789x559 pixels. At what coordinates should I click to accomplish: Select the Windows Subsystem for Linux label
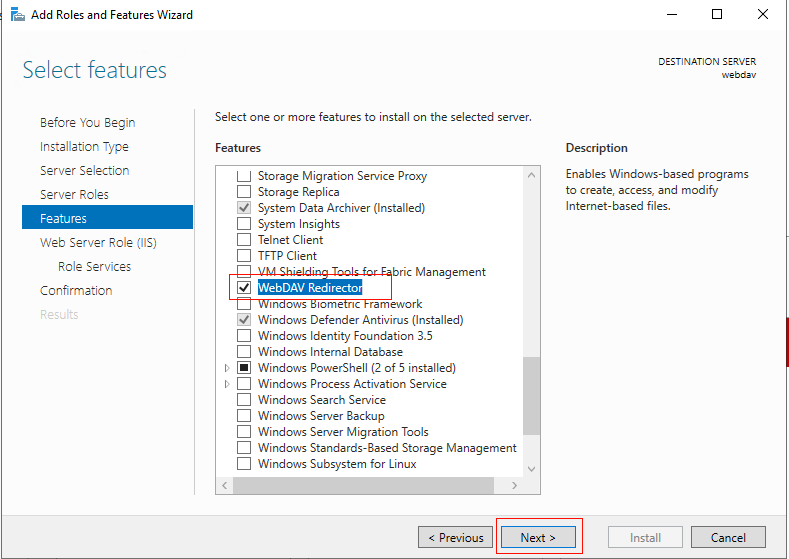click(x=337, y=464)
